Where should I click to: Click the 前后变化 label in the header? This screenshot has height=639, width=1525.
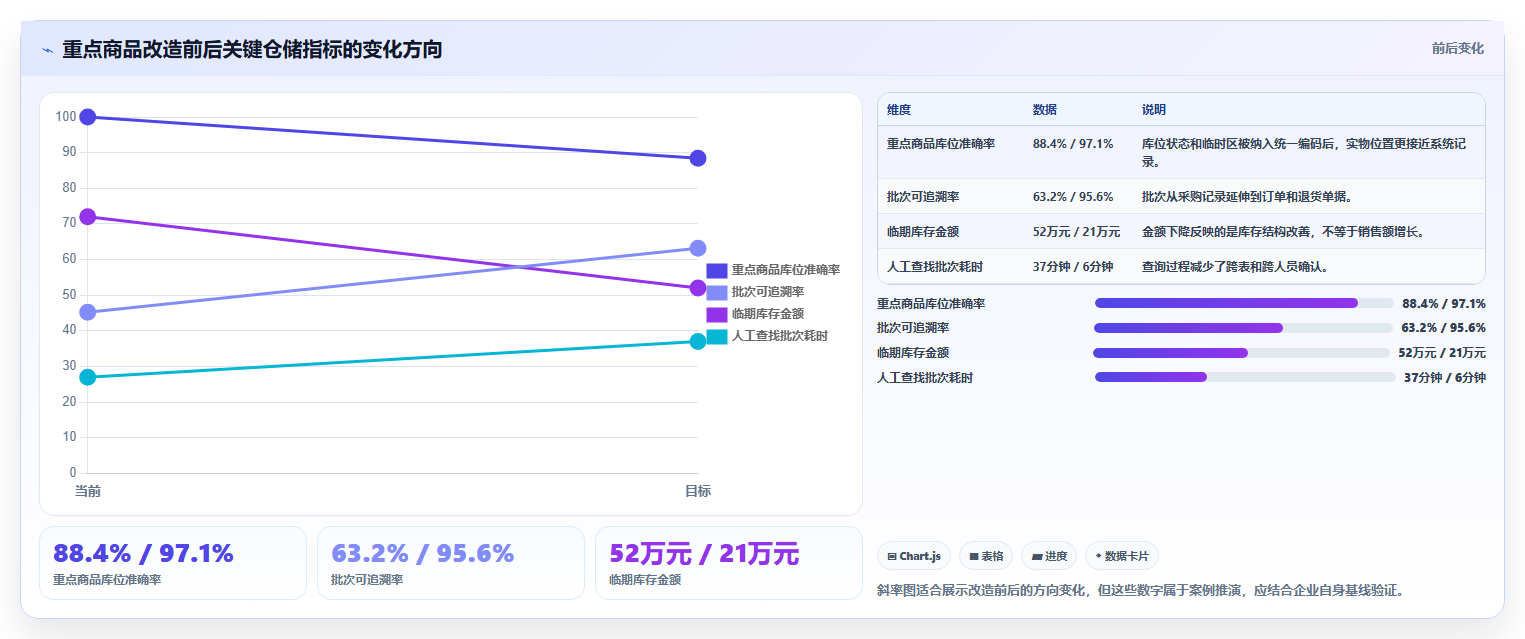(1457, 48)
